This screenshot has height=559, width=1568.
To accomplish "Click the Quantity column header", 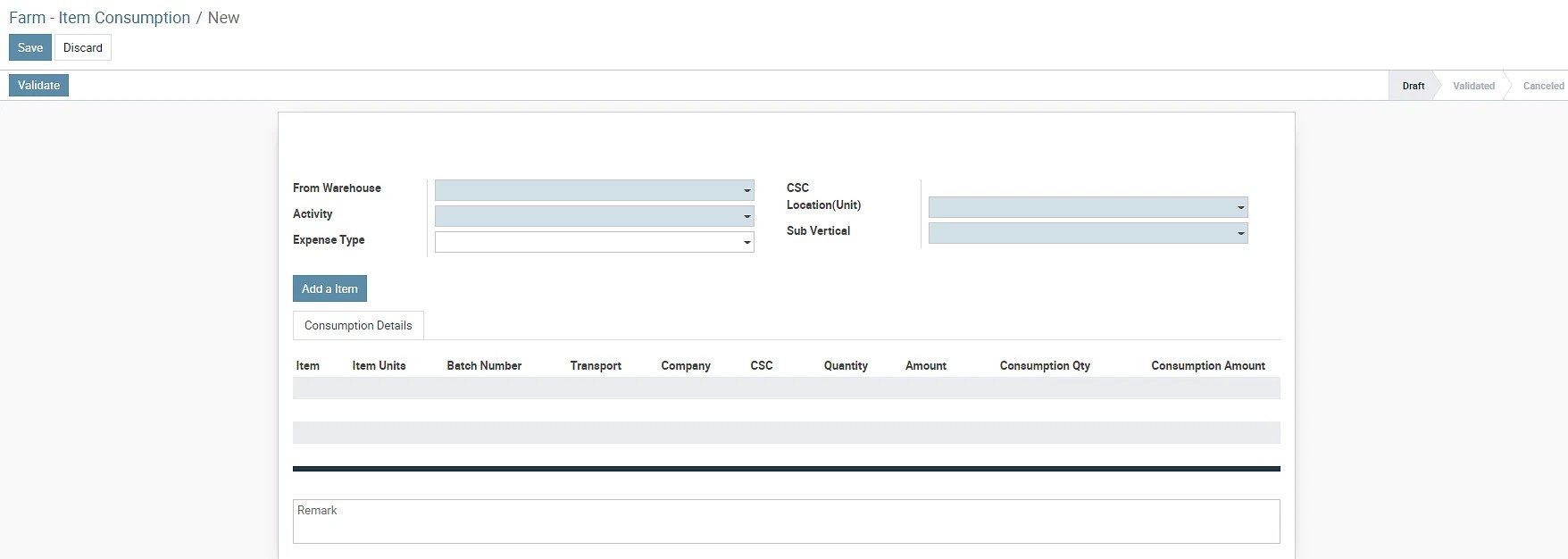I will 845,365.
